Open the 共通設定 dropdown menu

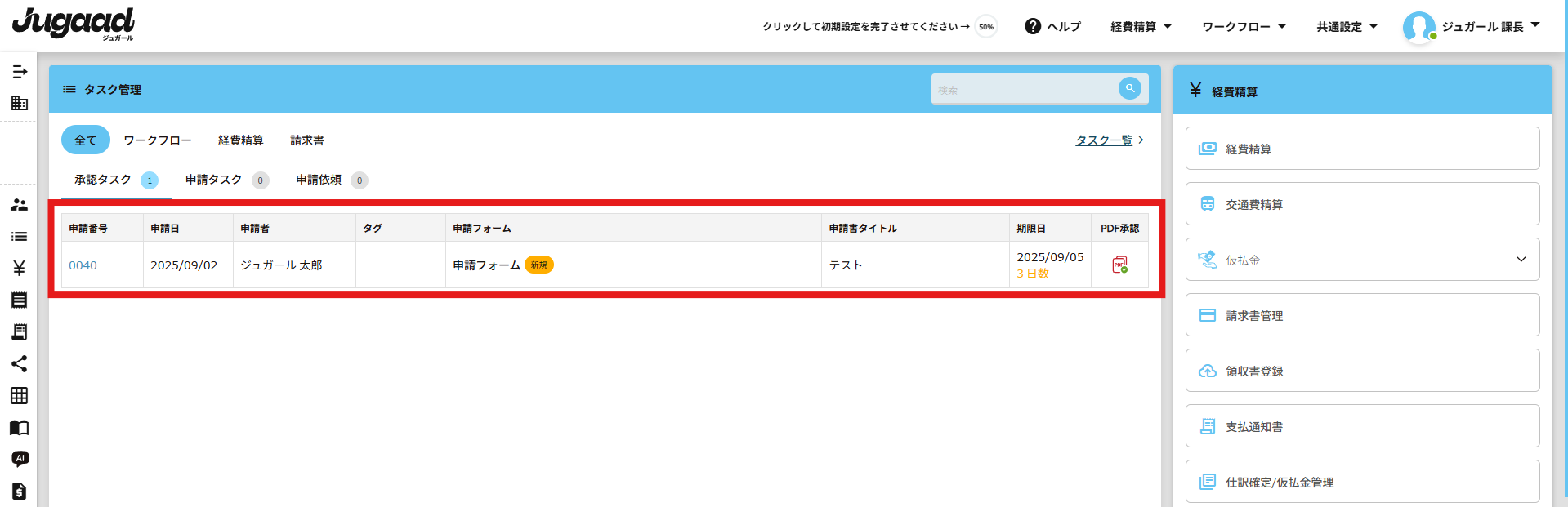(x=1347, y=26)
